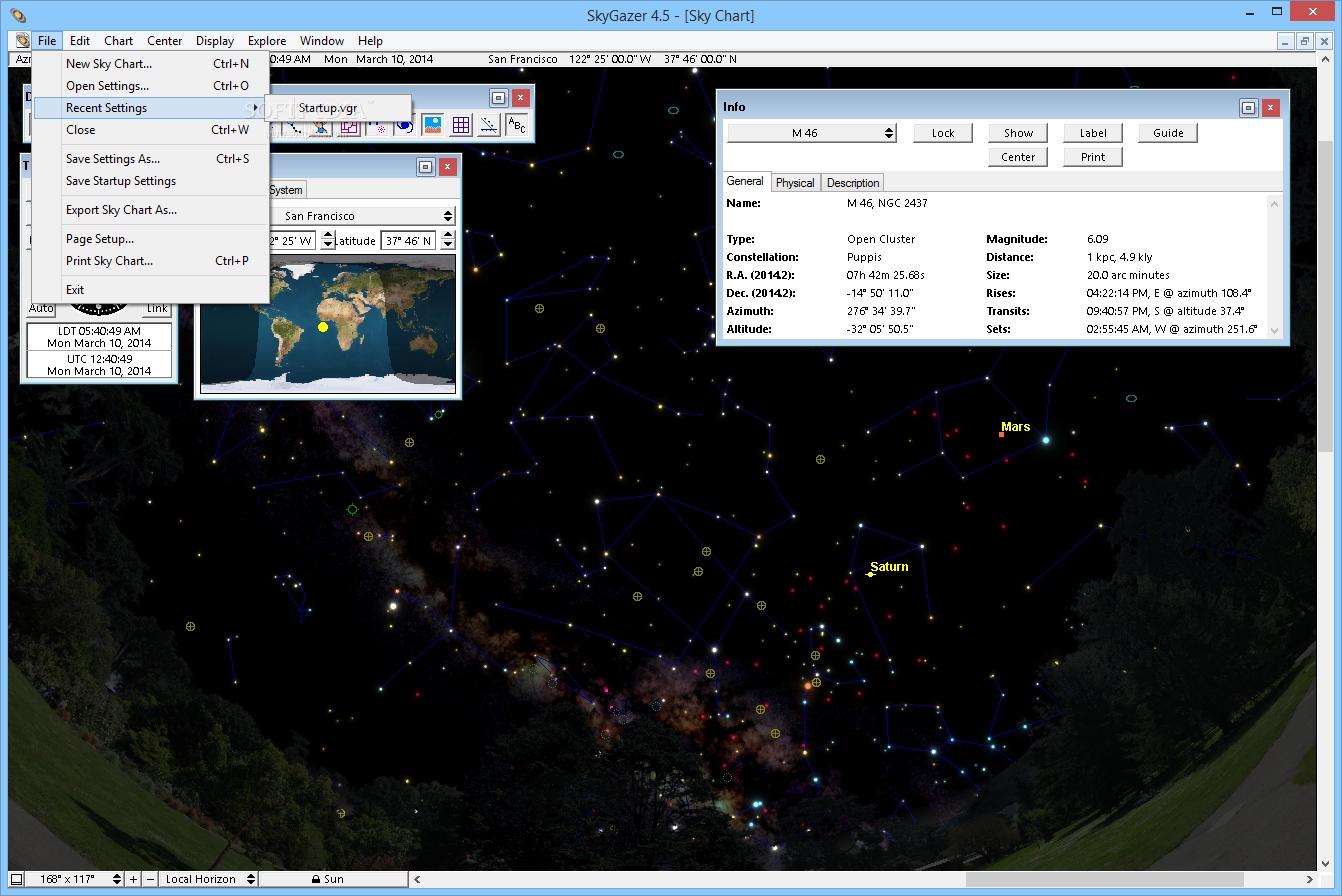The width and height of the screenshot is (1342, 896).
Task: Adjust the longitude stepper arrows
Action: (x=328, y=240)
